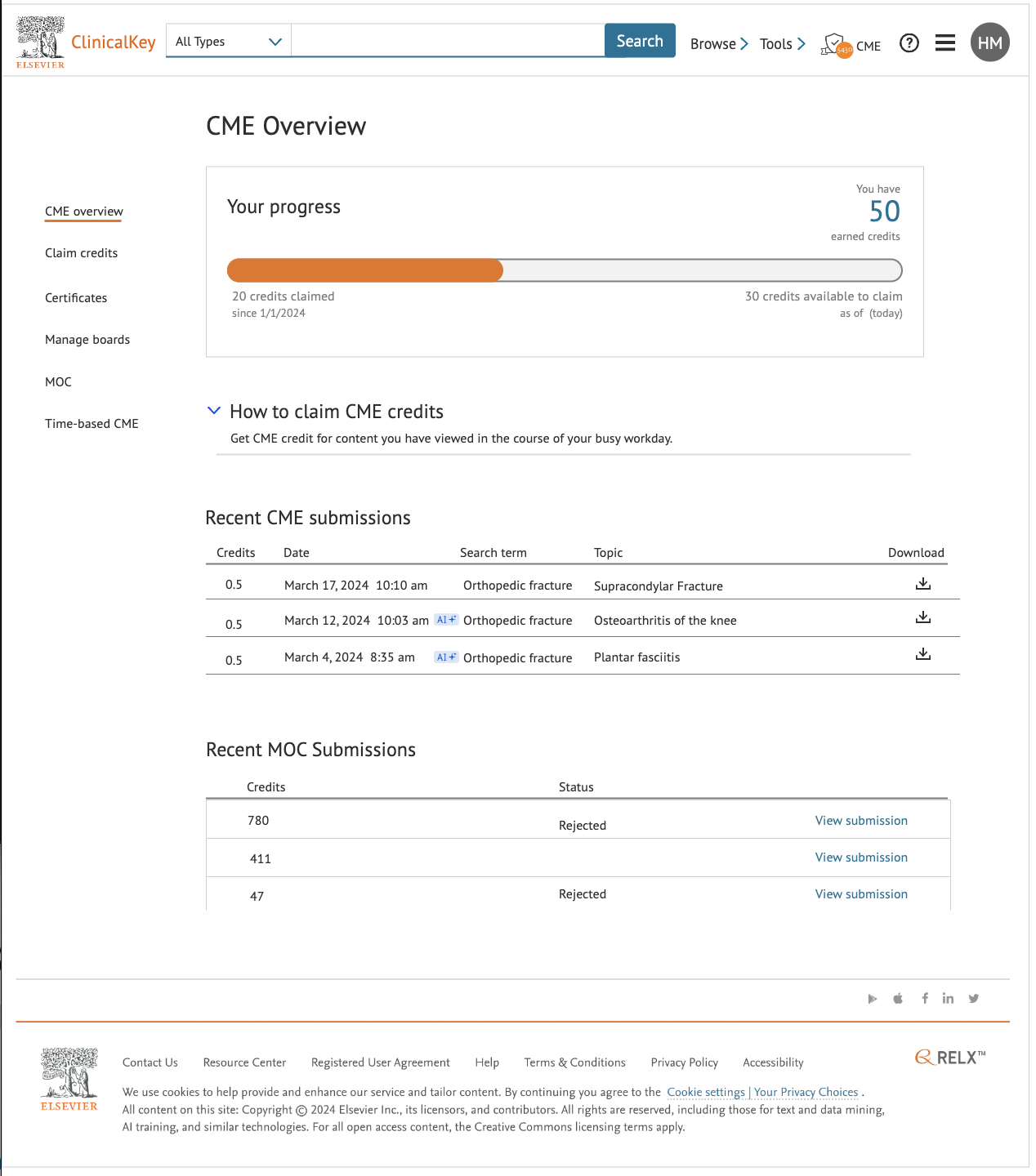1036x1176 pixels.
Task: Open the hamburger navigation menu
Action: (x=944, y=43)
